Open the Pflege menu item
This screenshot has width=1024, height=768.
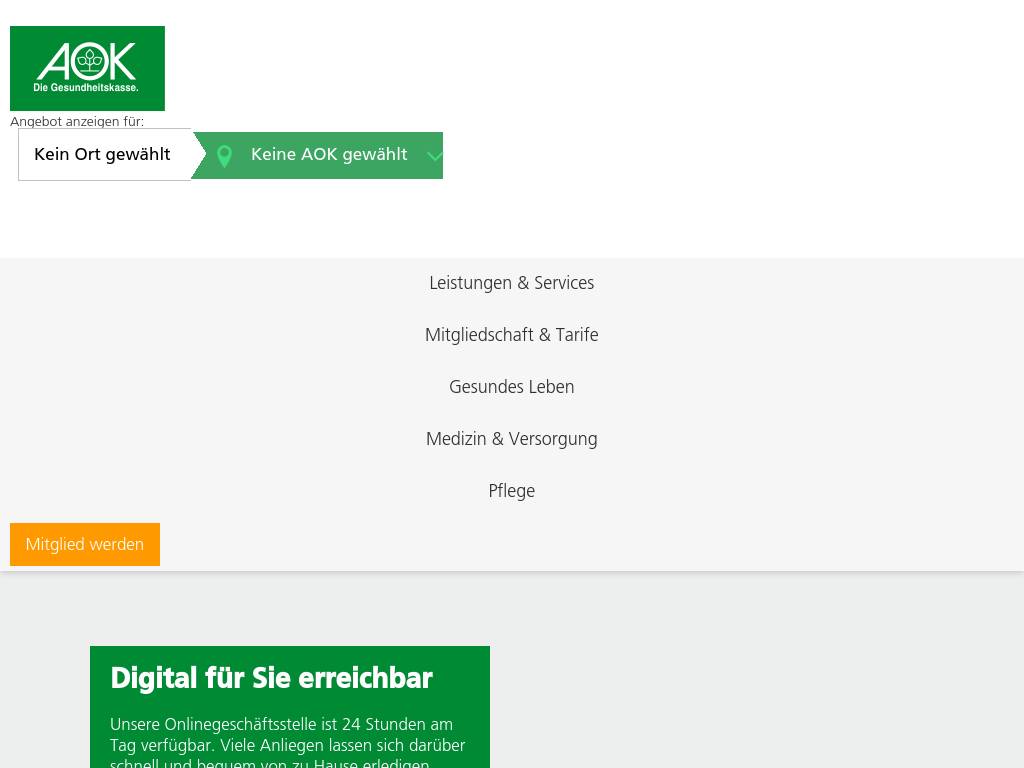(x=511, y=491)
